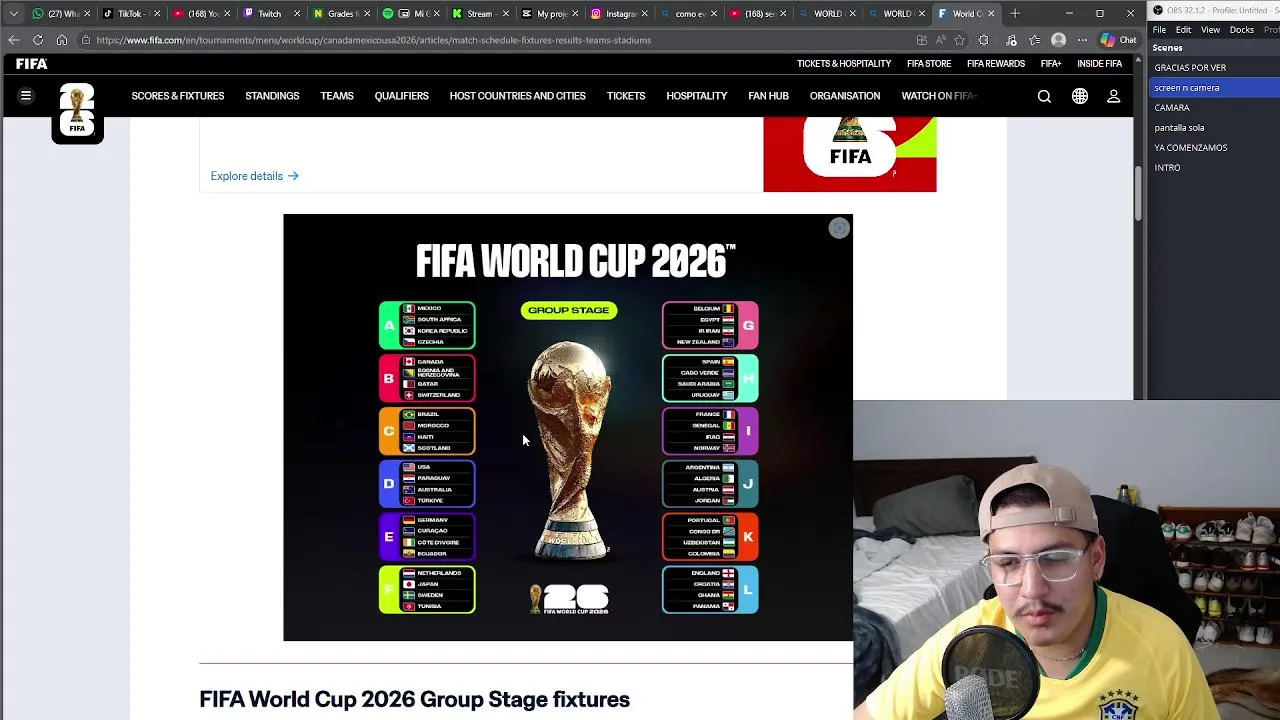The height and width of the screenshot is (720, 1280).
Task: Select screen n camera scene in OBS
Action: [x=1214, y=88]
